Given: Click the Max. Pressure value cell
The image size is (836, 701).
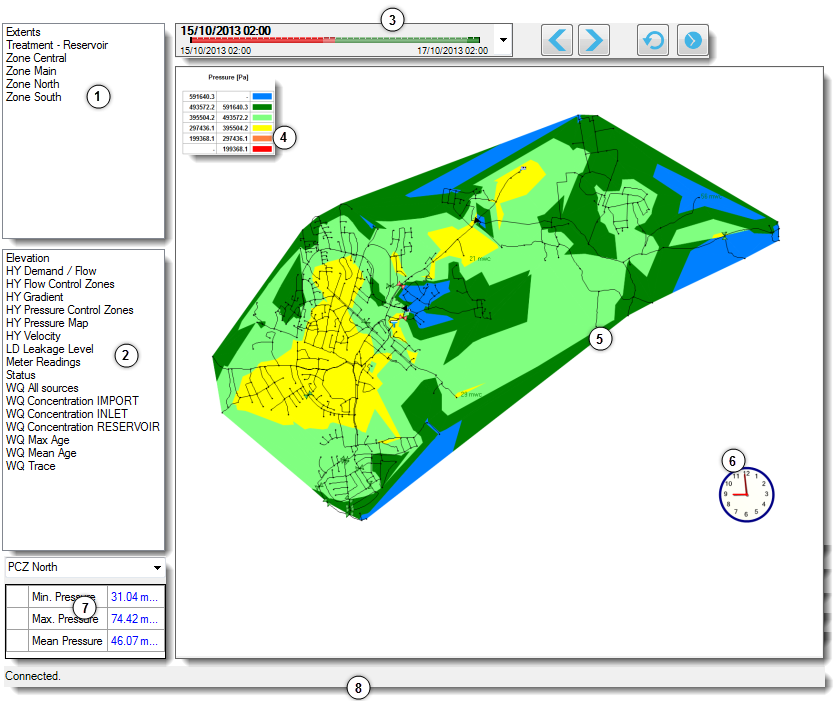Looking at the screenshot, I should click(x=135, y=619).
